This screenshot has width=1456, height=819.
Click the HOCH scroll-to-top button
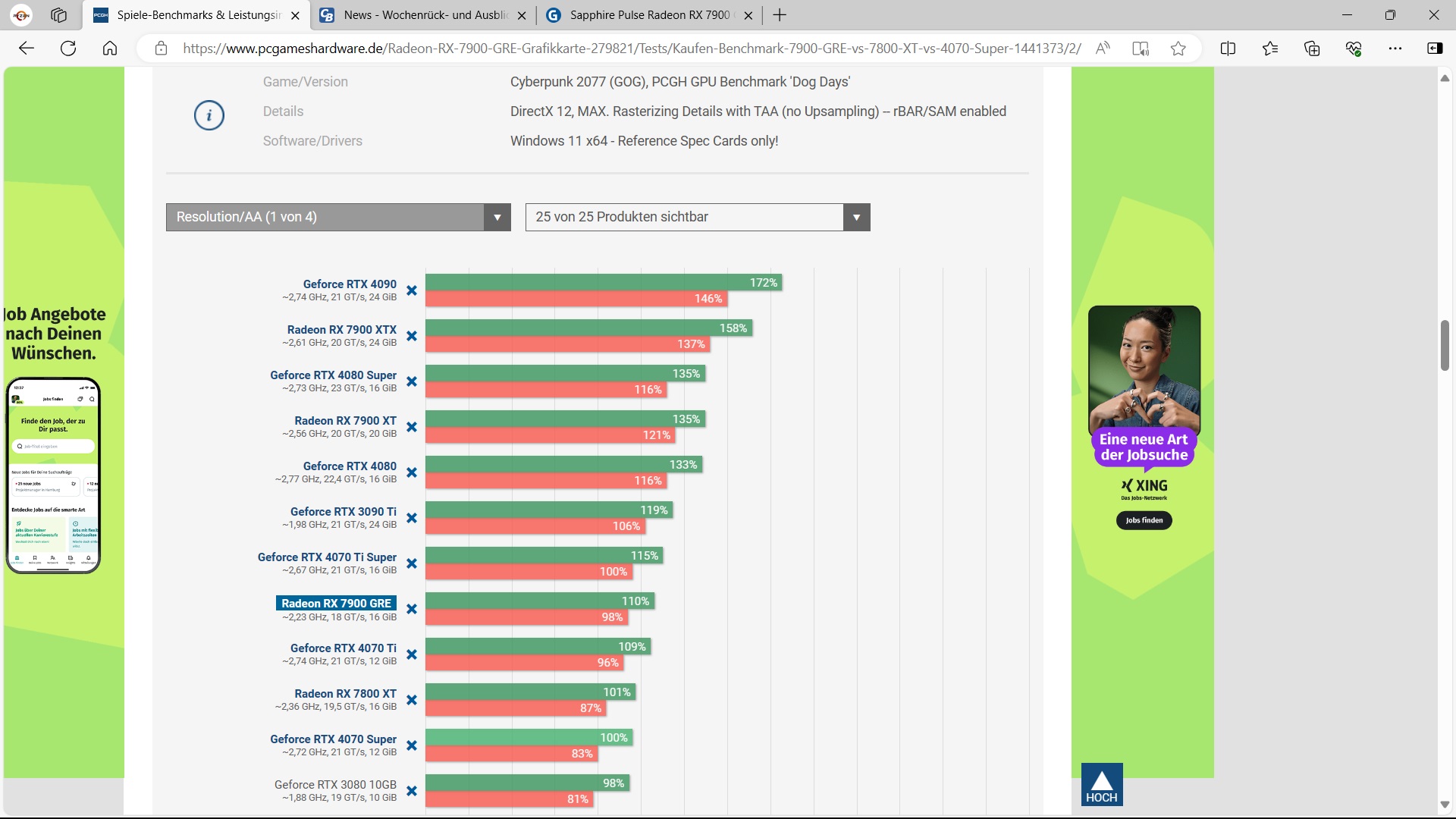[x=1102, y=784]
